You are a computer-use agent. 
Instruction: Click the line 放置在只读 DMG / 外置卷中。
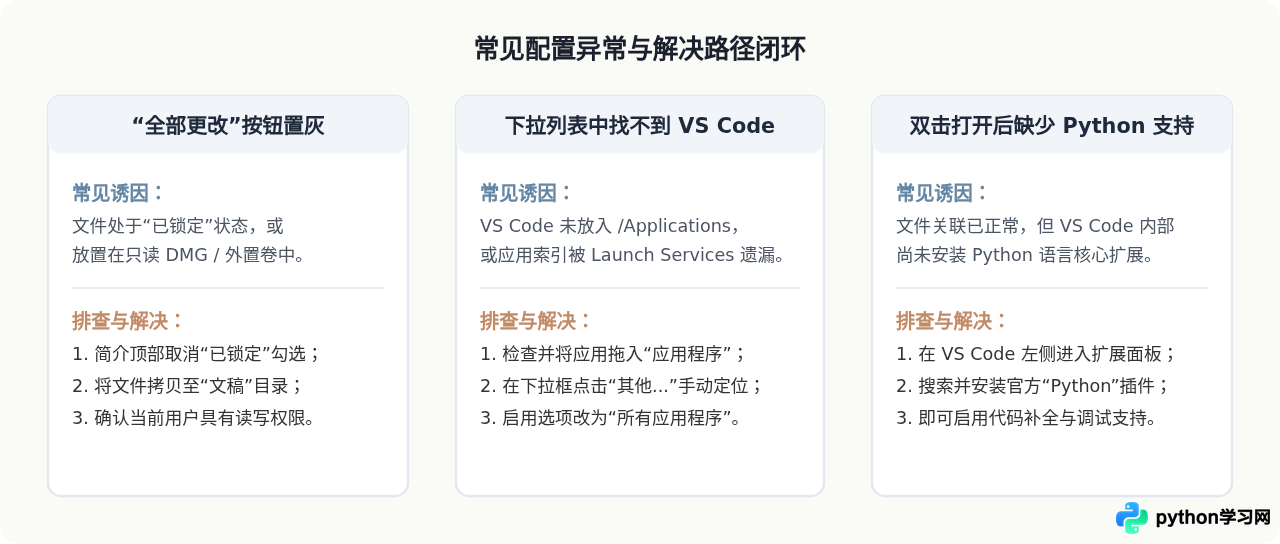189,255
